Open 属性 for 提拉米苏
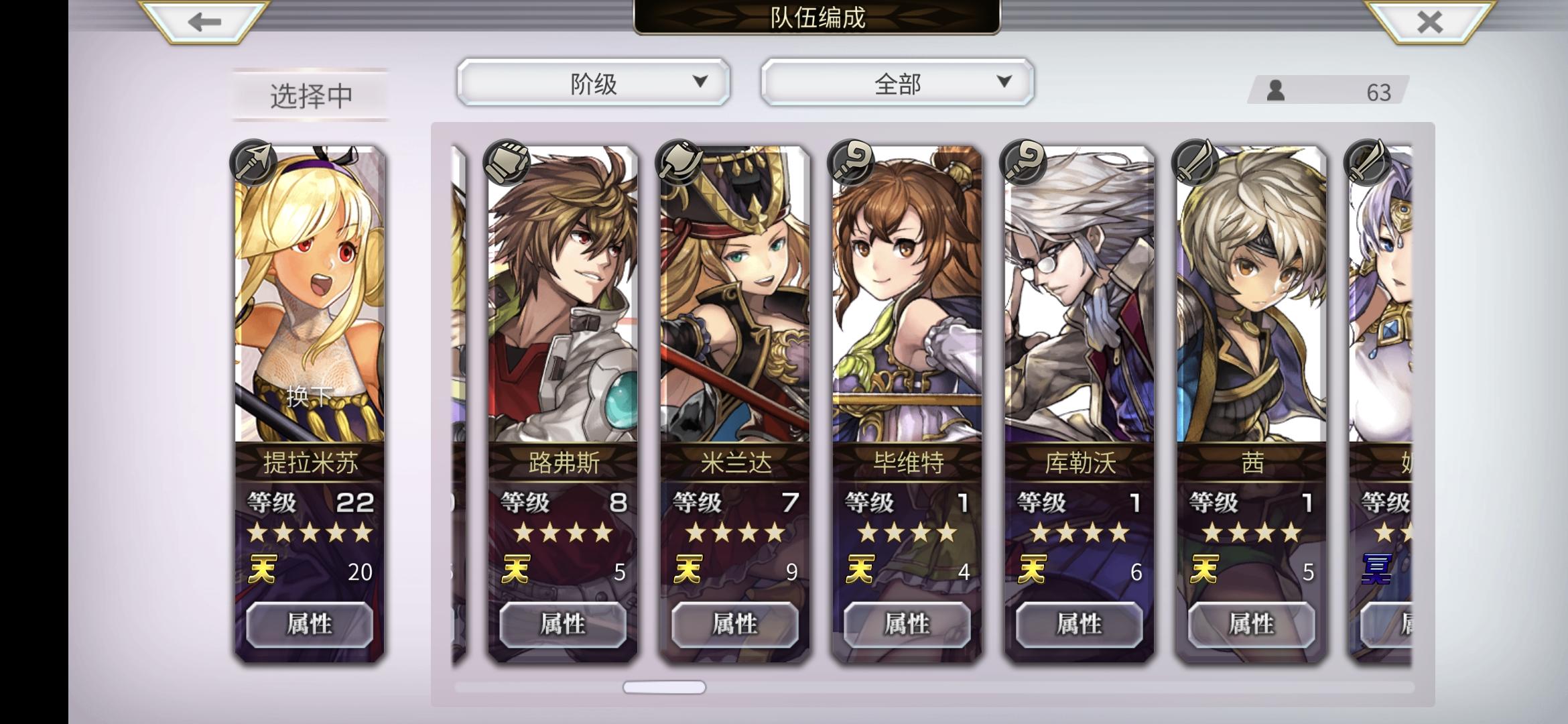Image resolution: width=1568 pixels, height=724 pixels. tap(310, 624)
